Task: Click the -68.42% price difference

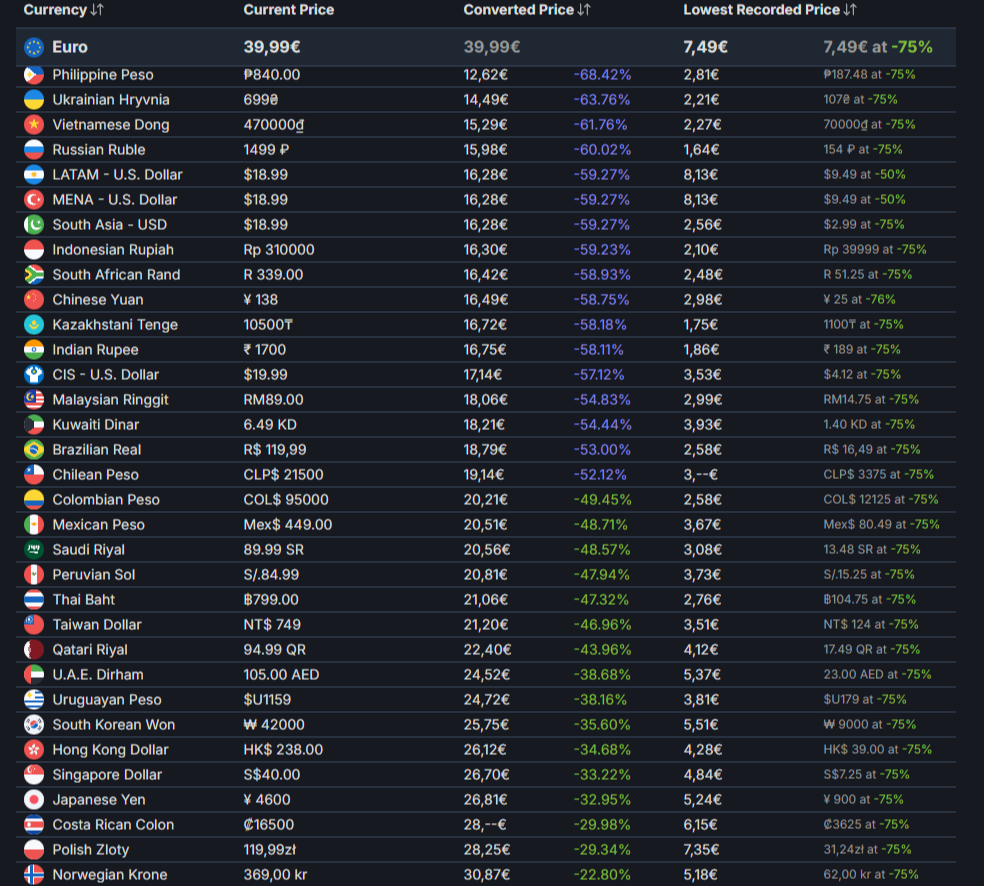Action: (x=602, y=75)
